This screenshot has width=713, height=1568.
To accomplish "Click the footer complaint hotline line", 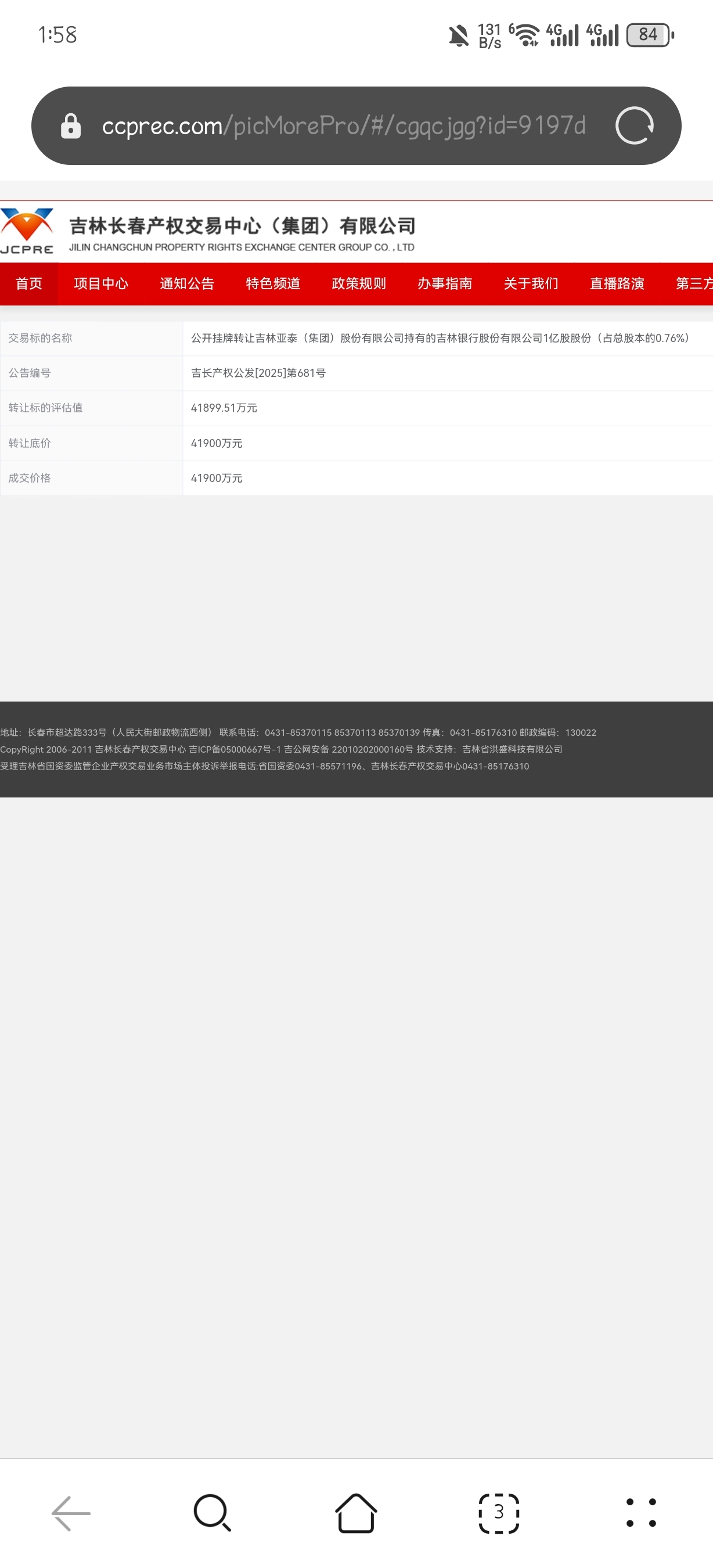I will (265, 767).
